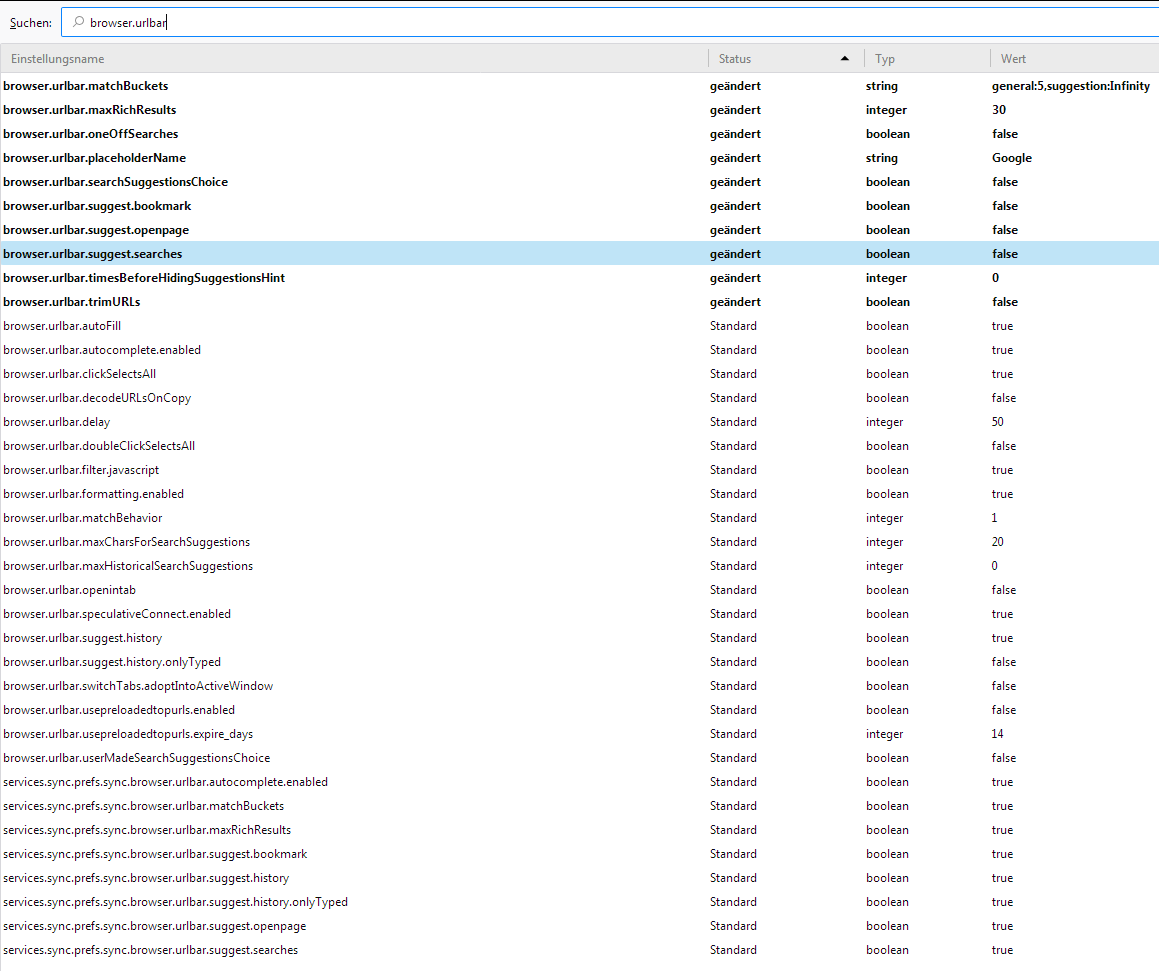Screen dimensions: 1159x971
Task: Click value 50 of browser.urlbar.delay
Action: pyautogui.click(x=998, y=422)
